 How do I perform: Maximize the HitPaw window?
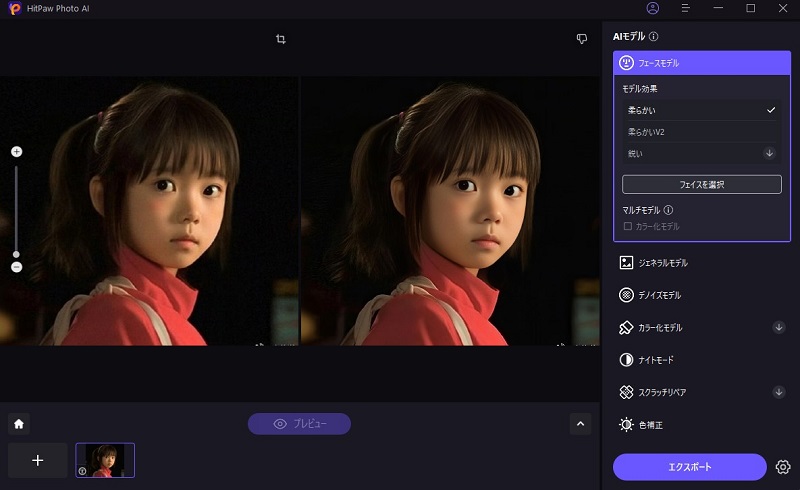[x=751, y=8]
